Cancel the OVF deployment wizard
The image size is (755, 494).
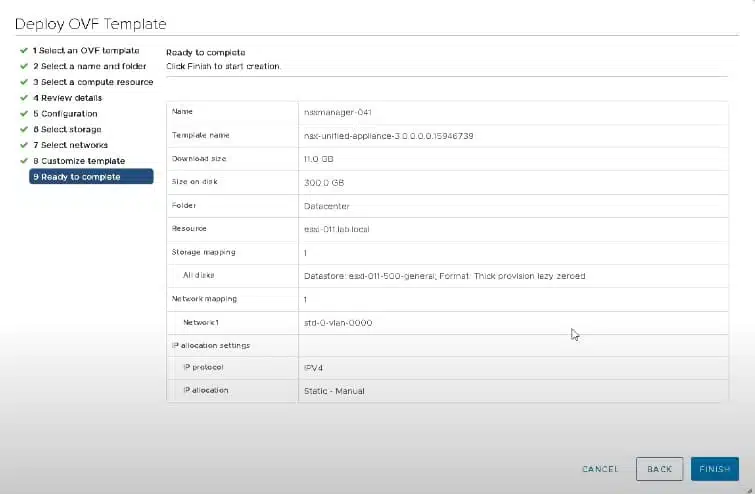click(600, 469)
